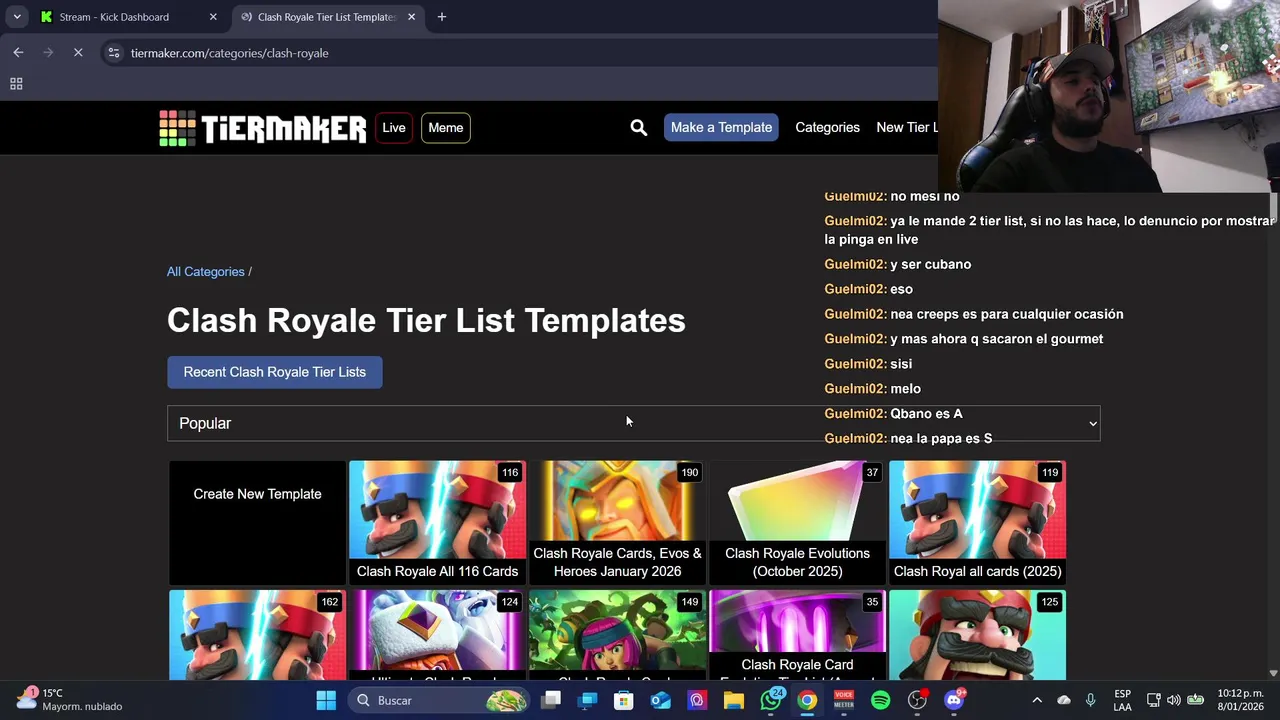Open the cloud sync tray icon

[x=1064, y=700]
